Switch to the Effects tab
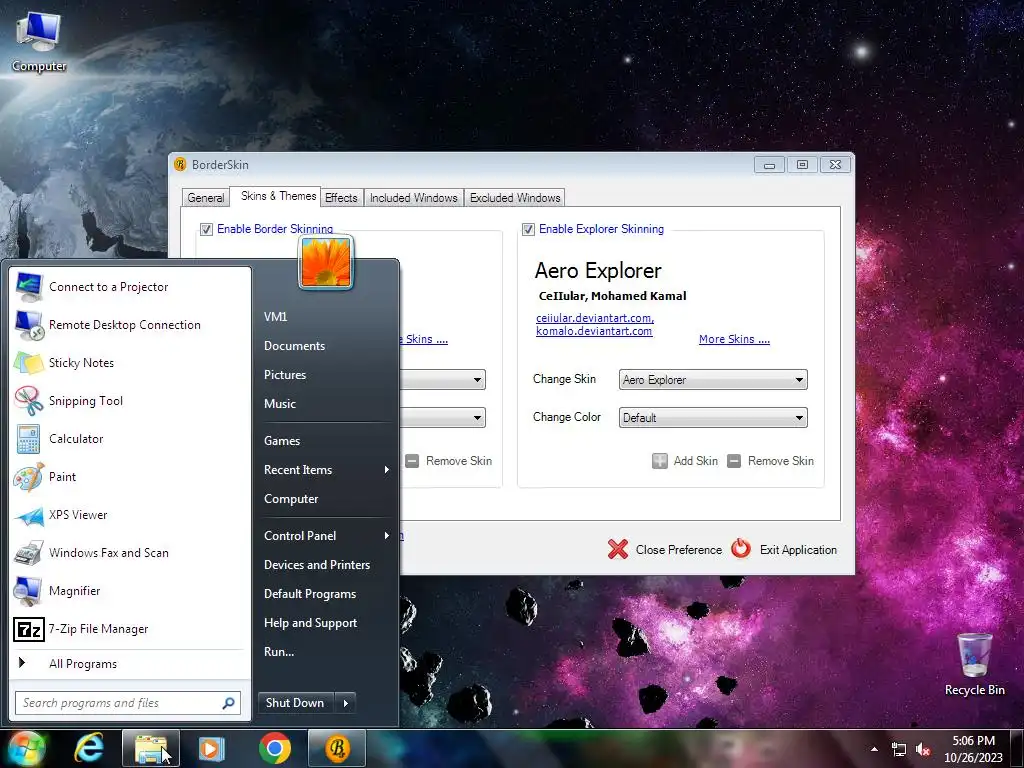 coord(341,198)
